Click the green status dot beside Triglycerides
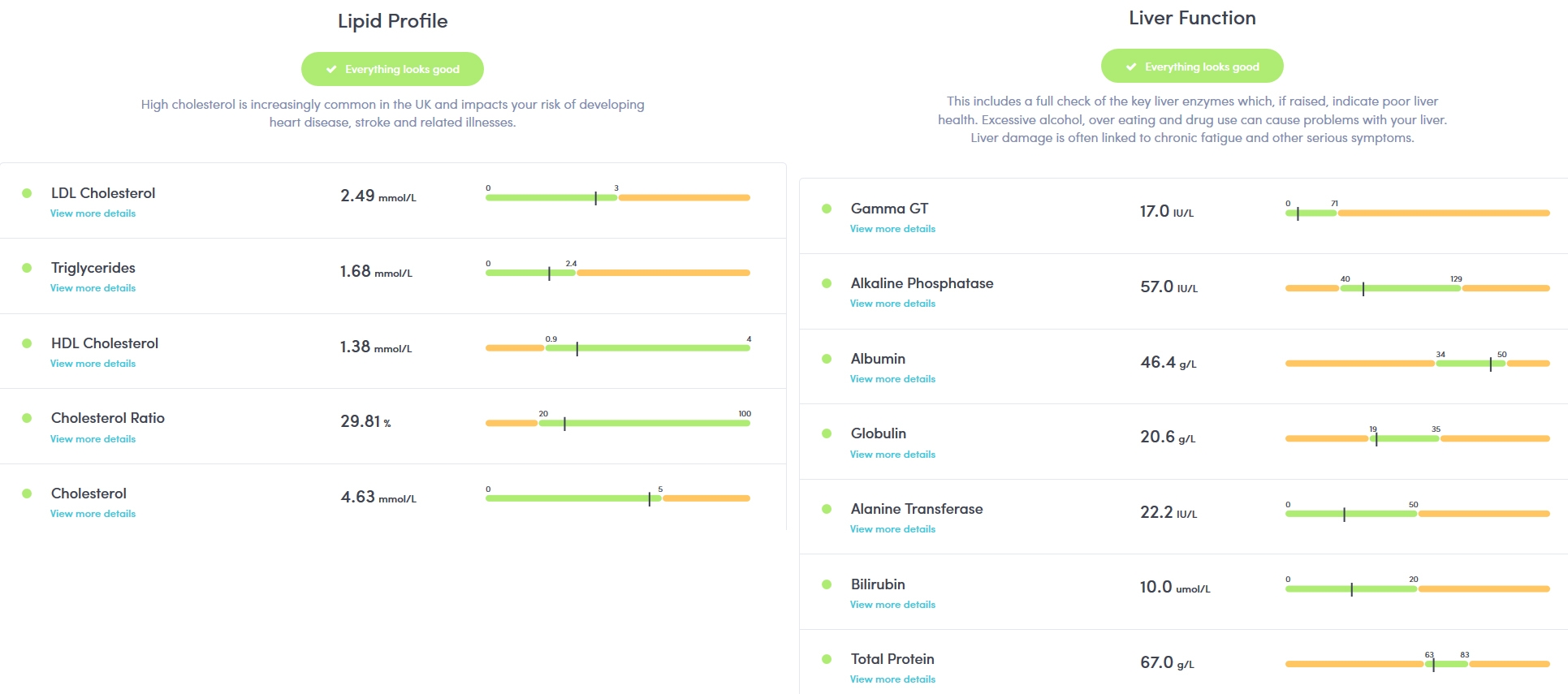This screenshot has height=694, width=1568. [x=27, y=268]
